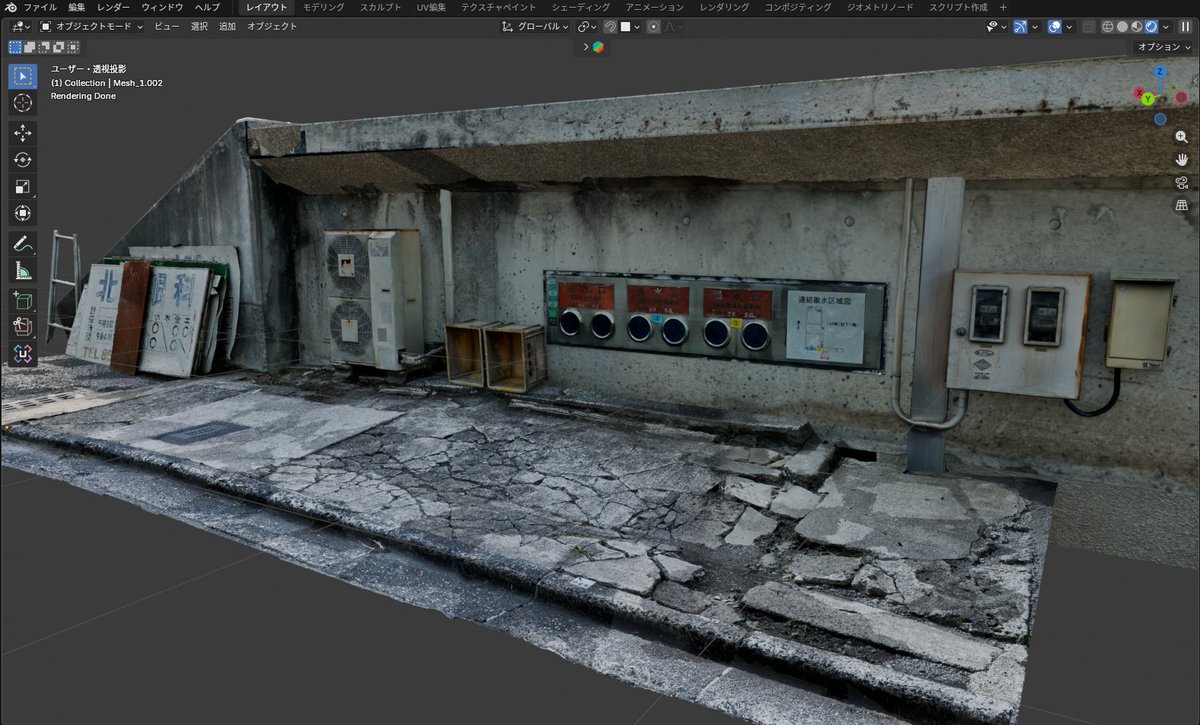This screenshot has height=725, width=1200.
Task: Switch perspective/orthographic grid icon
Action: tap(1181, 206)
